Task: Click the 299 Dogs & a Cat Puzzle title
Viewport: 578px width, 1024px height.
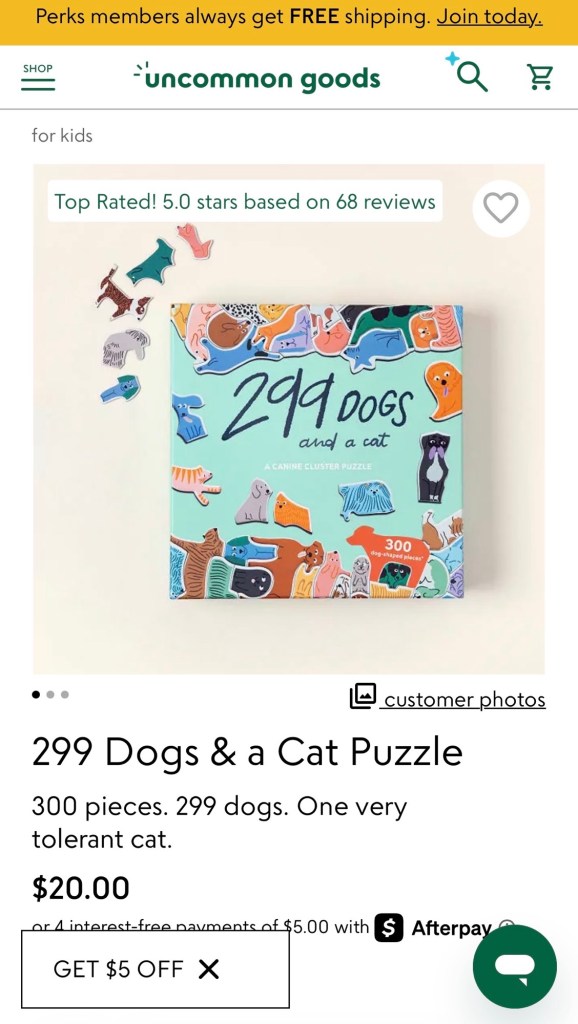Action: 247,752
